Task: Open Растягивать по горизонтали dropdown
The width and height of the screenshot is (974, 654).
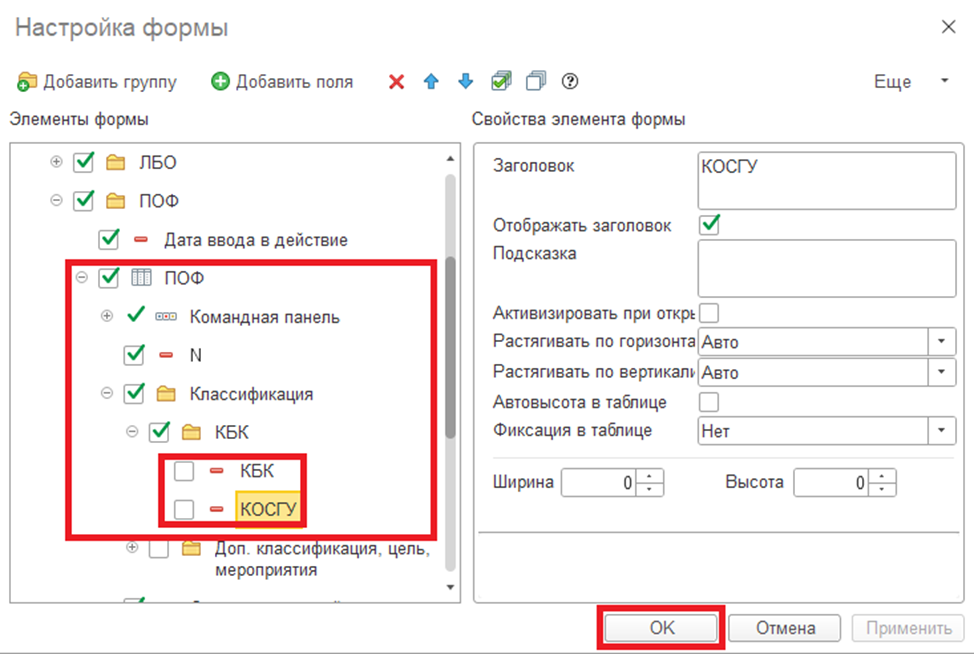Action: click(942, 342)
